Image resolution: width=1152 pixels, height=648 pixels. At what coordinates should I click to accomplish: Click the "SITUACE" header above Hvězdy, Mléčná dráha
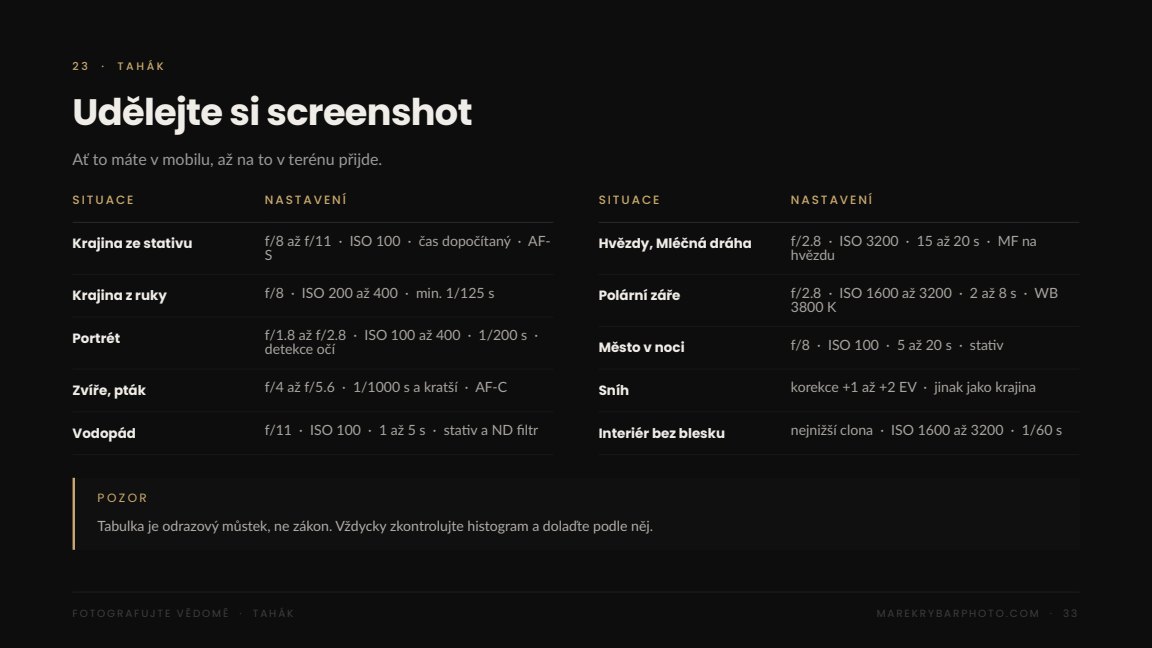(x=630, y=200)
